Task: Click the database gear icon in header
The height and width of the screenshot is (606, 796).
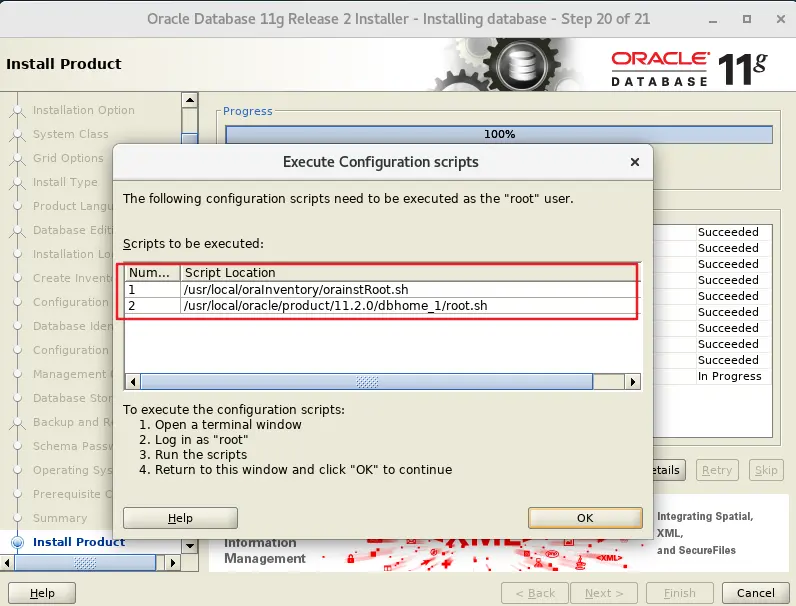Action: point(521,65)
